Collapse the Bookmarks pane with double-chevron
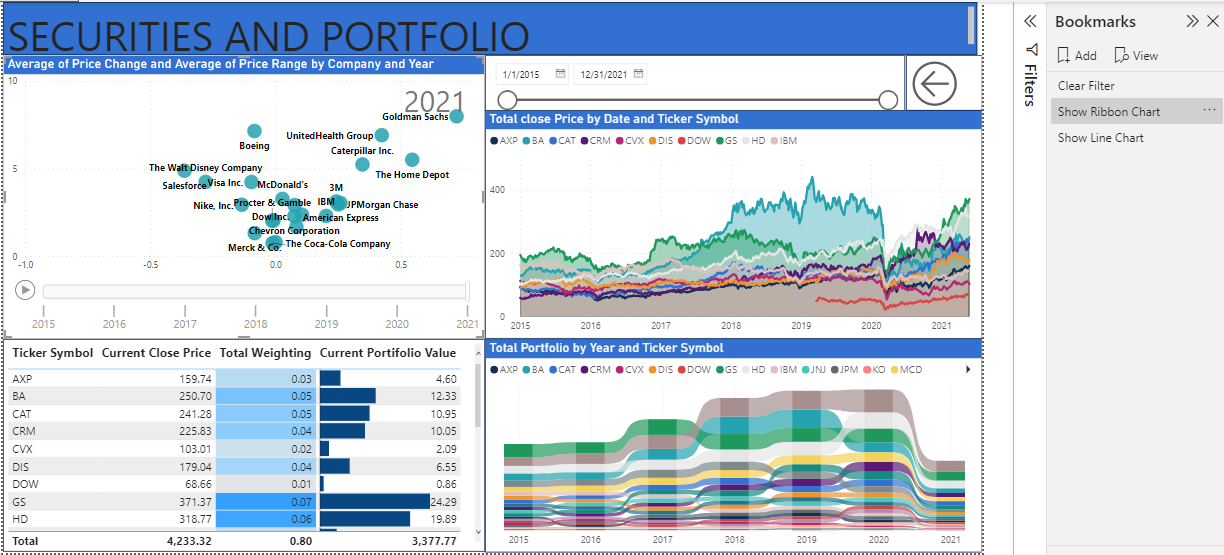 [x=1192, y=21]
